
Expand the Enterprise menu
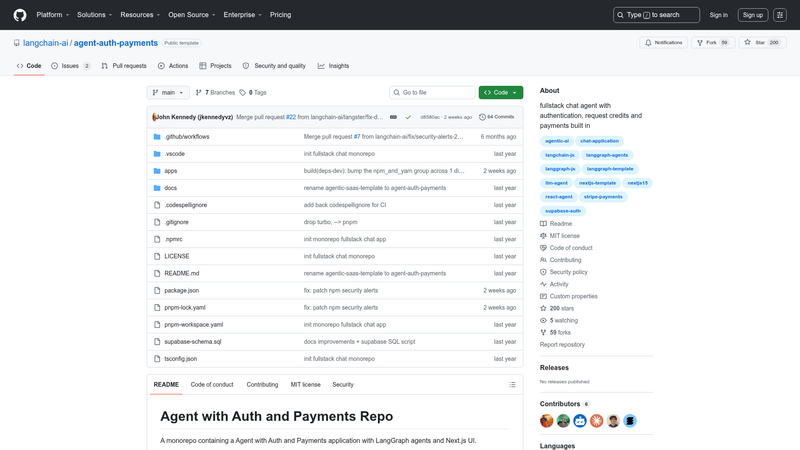pos(242,15)
